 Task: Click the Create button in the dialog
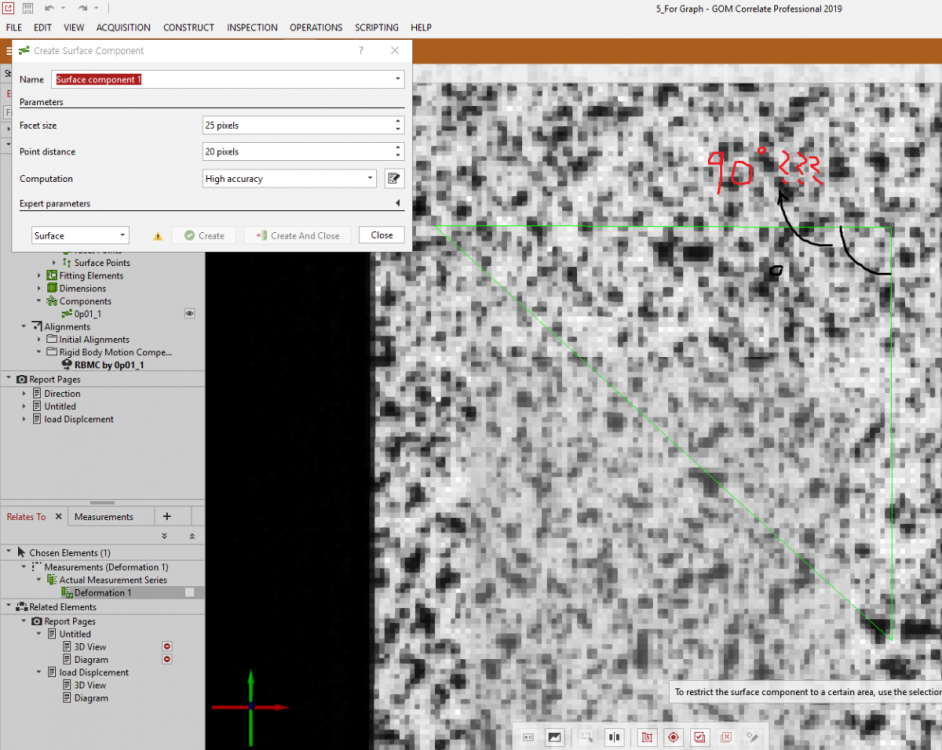click(203, 235)
